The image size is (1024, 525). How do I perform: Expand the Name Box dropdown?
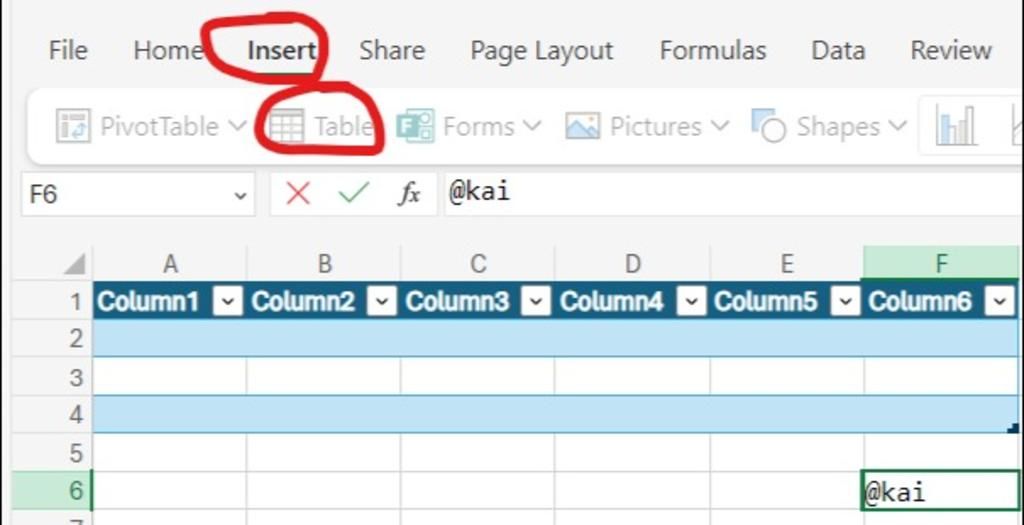coord(240,195)
